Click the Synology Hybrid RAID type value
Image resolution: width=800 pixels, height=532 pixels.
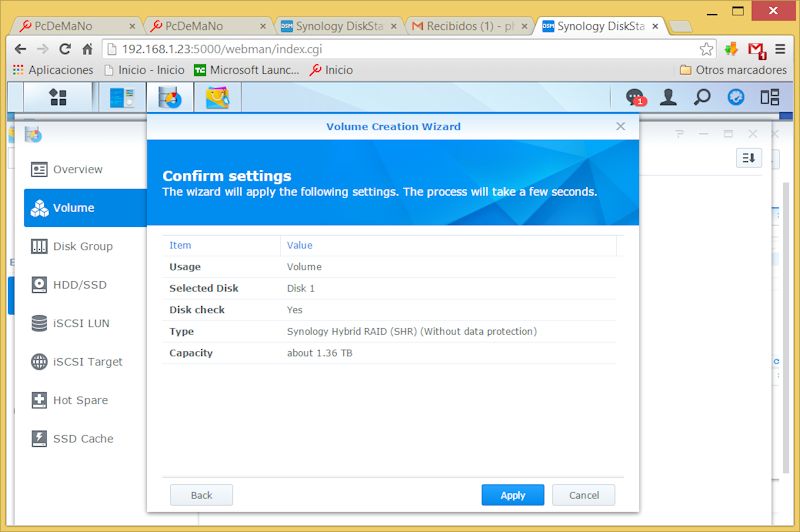[x=411, y=332]
